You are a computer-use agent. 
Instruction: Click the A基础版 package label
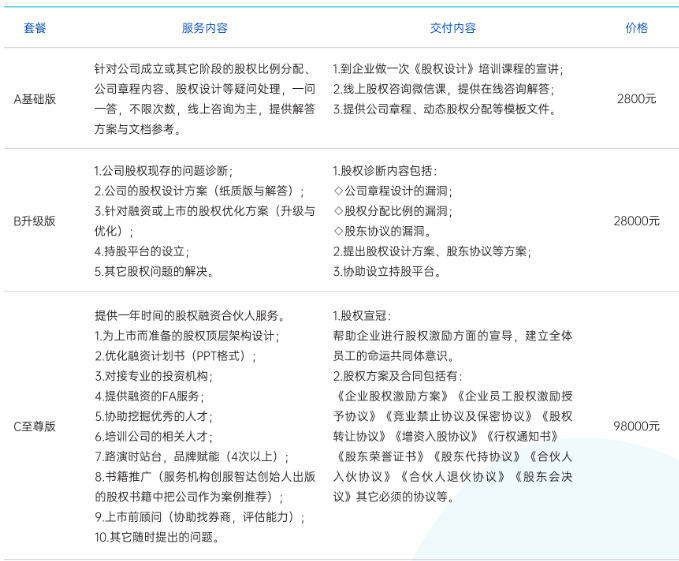click(35, 99)
